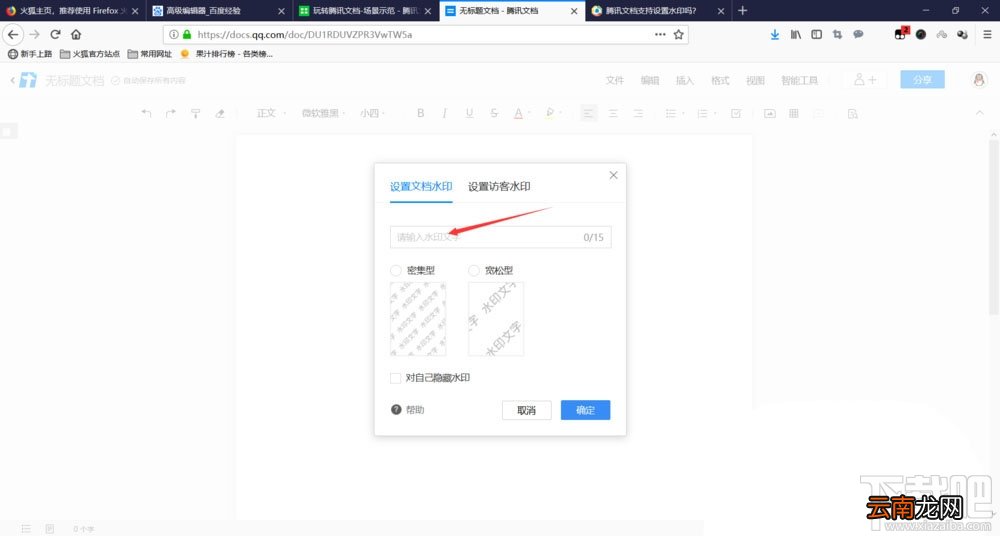Align text right in document toolbar
Screen dimensions: 1000x536
[638, 113]
